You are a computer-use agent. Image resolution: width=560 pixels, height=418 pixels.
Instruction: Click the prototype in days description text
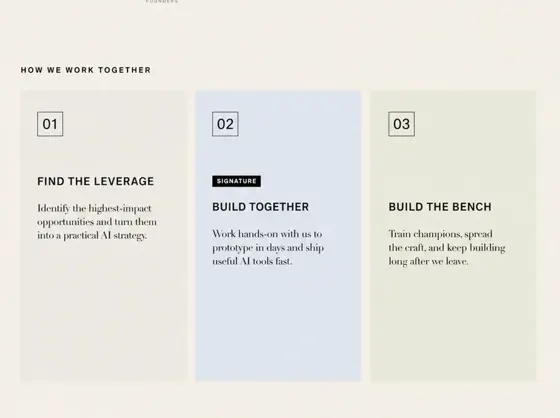[268, 248]
